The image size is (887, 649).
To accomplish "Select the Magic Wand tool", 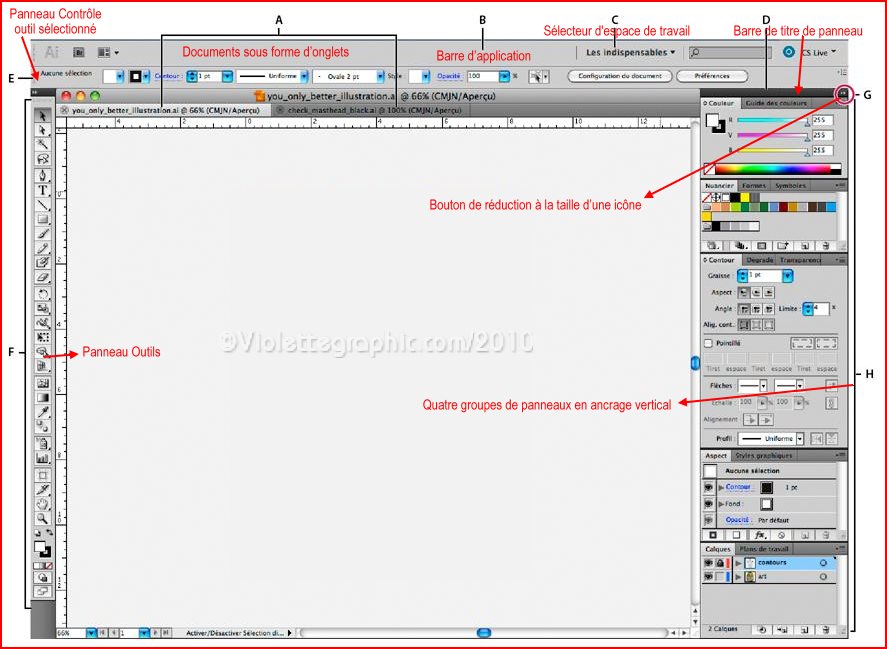I will [43, 144].
